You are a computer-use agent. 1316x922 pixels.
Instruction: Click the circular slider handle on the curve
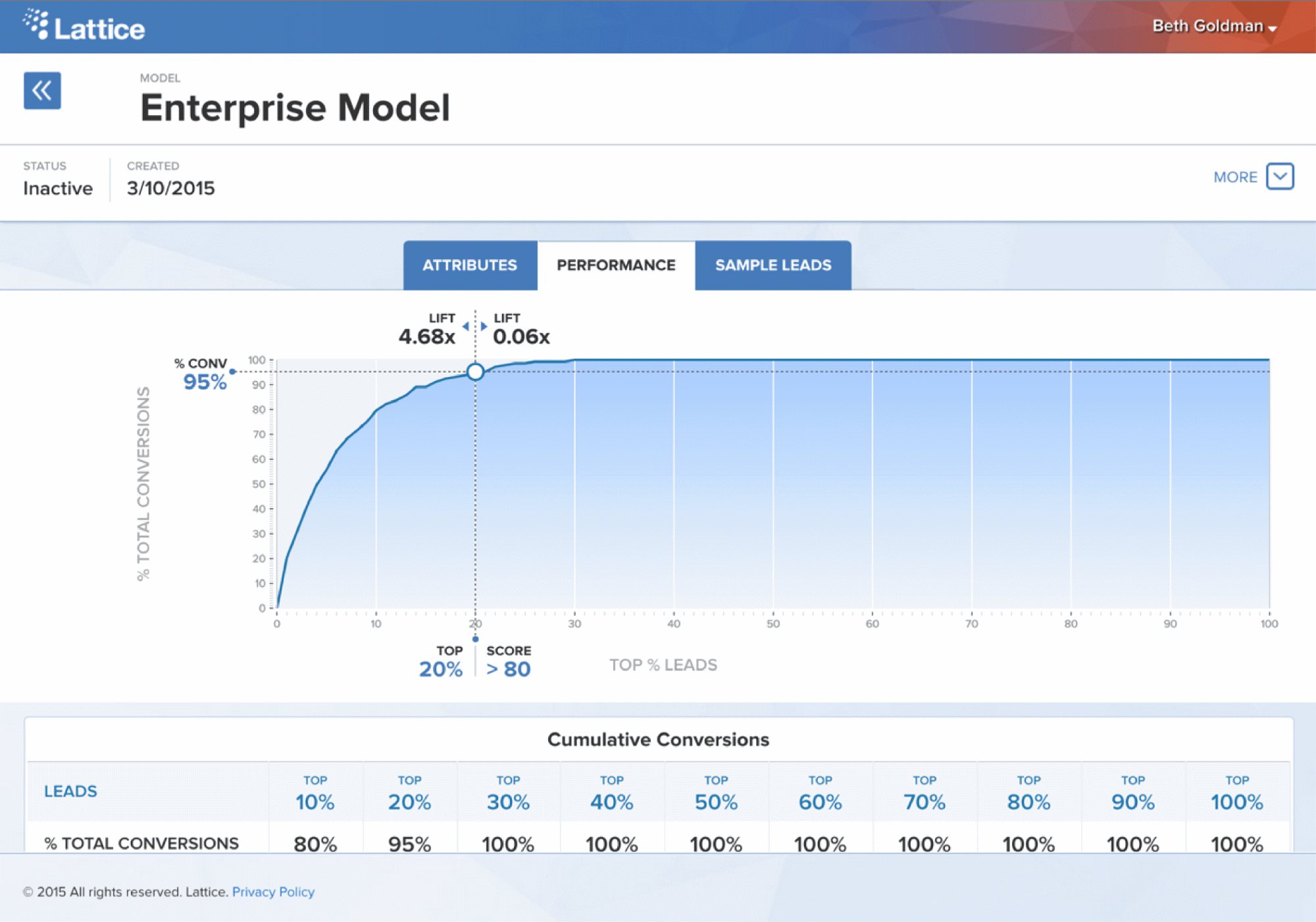(x=475, y=372)
